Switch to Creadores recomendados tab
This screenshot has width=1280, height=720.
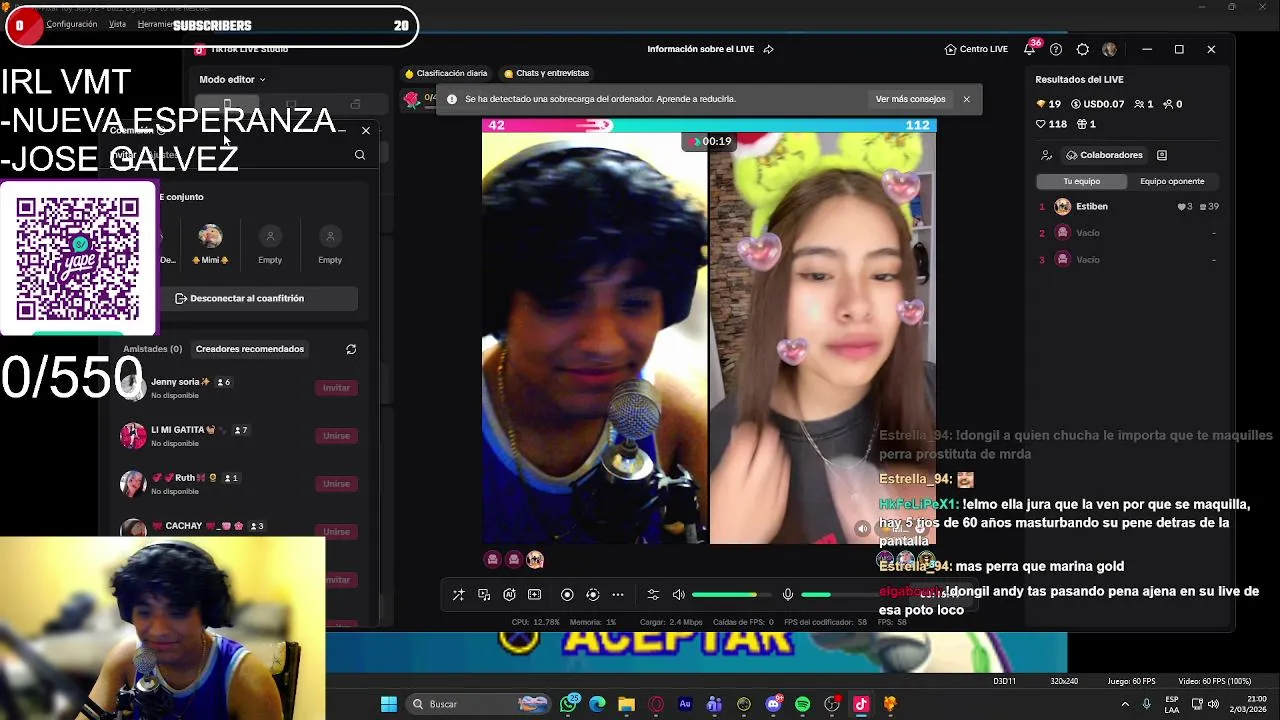click(x=250, y=349)
